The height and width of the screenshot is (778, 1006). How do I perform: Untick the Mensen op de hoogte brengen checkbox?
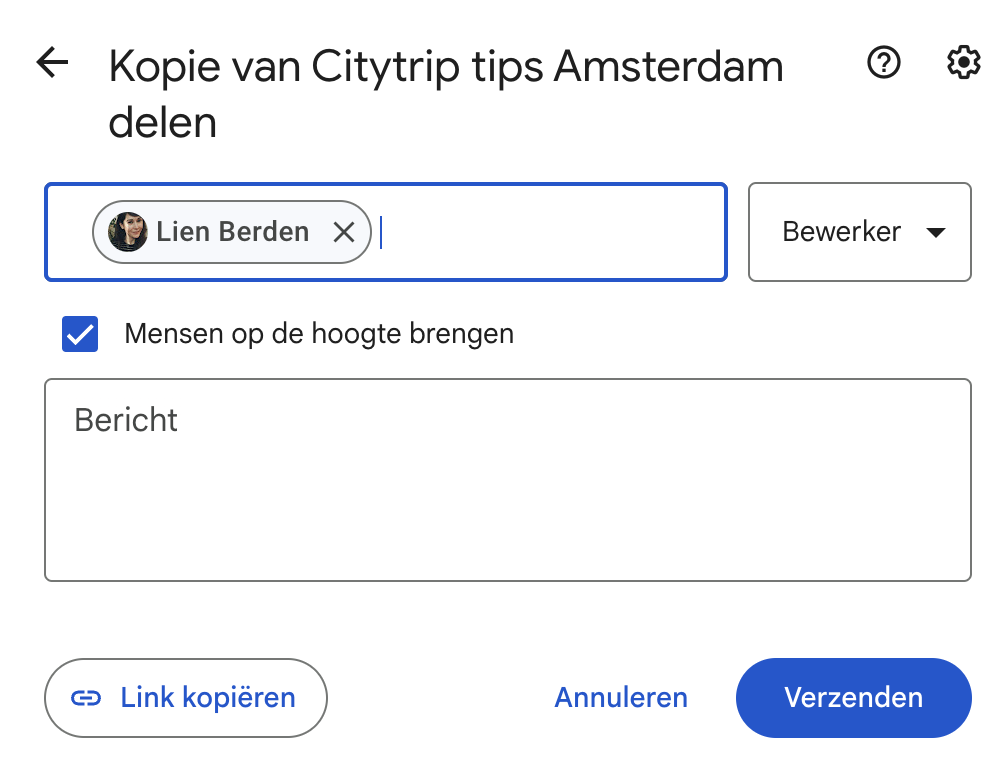(x=80, y=334)
